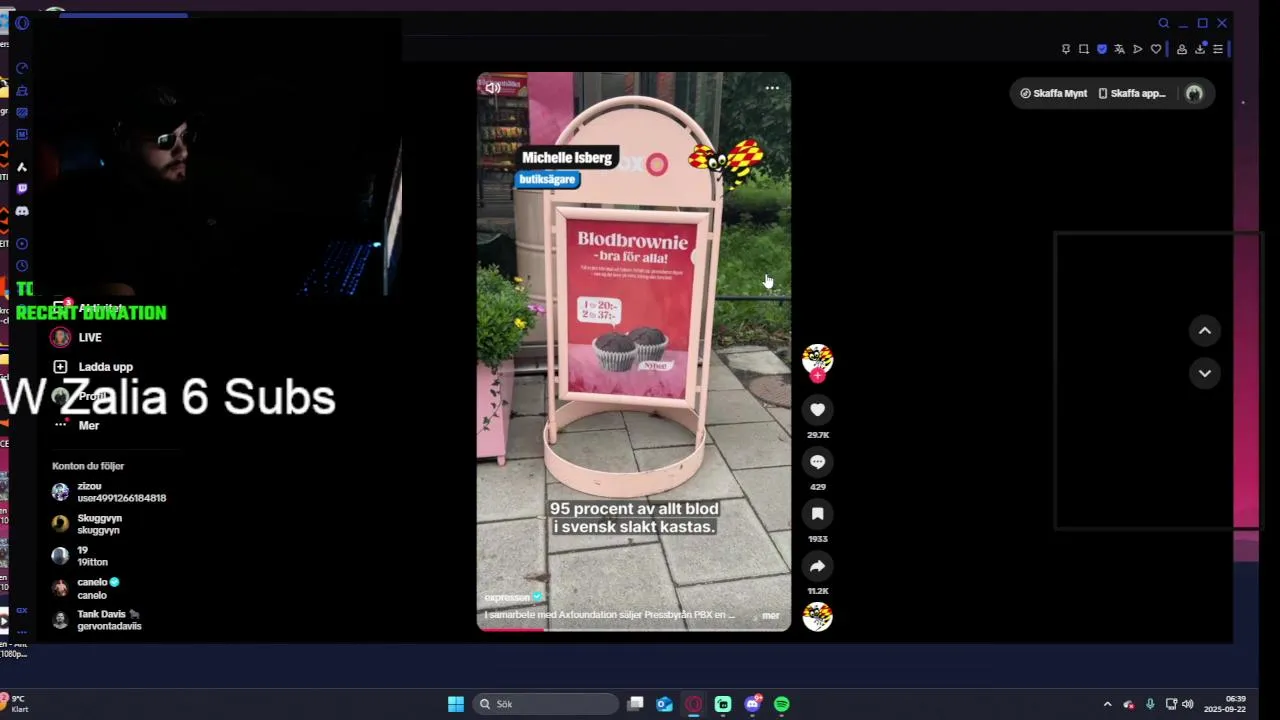1280x720 pixels.
Task: Share the video using the arrow icon
Action: point(817,565)
